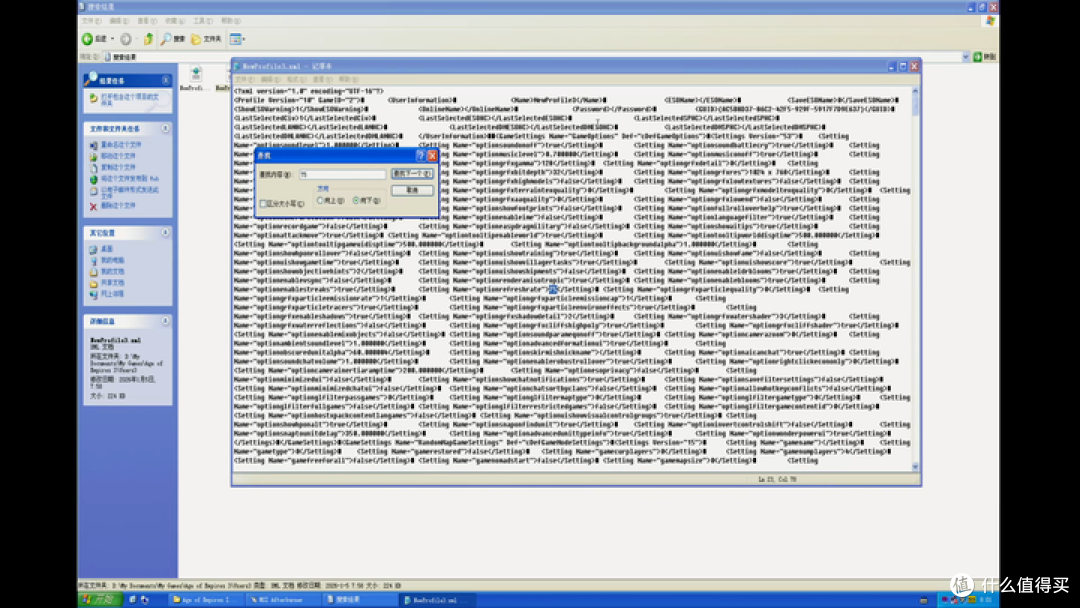The width and height of the screenshot is (1080, 608).
Task: Show the Folders pane in Explorer toolbar
Action: pos(206,39)
